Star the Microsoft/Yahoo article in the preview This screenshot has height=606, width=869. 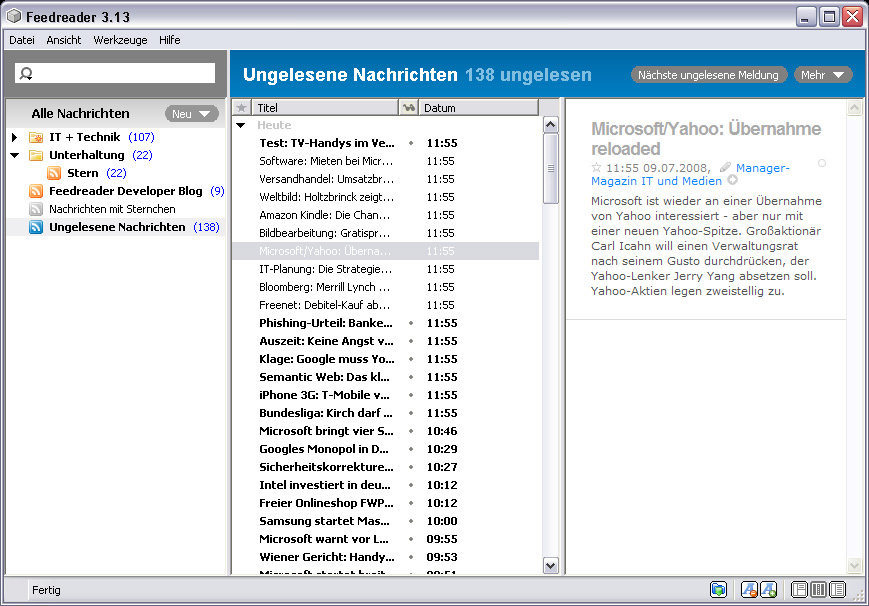[x=596, y=167]
